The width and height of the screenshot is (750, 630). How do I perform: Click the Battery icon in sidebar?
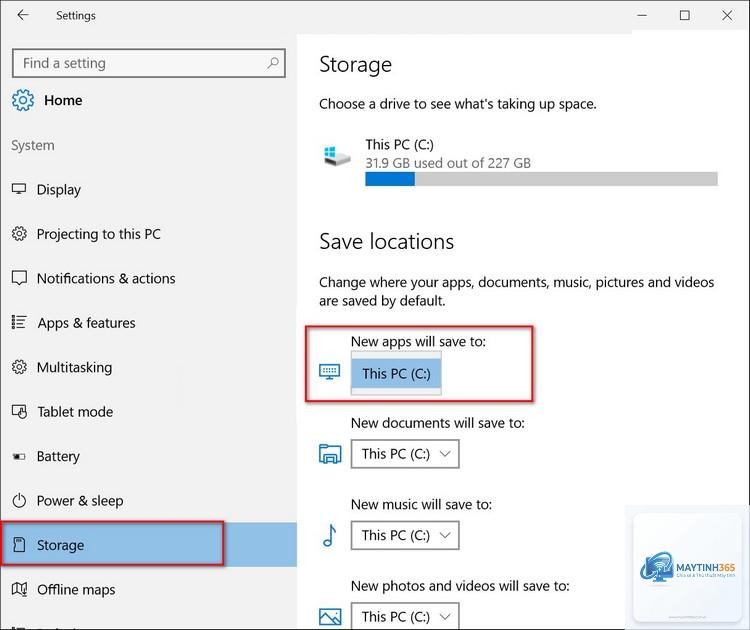(19, 456)
